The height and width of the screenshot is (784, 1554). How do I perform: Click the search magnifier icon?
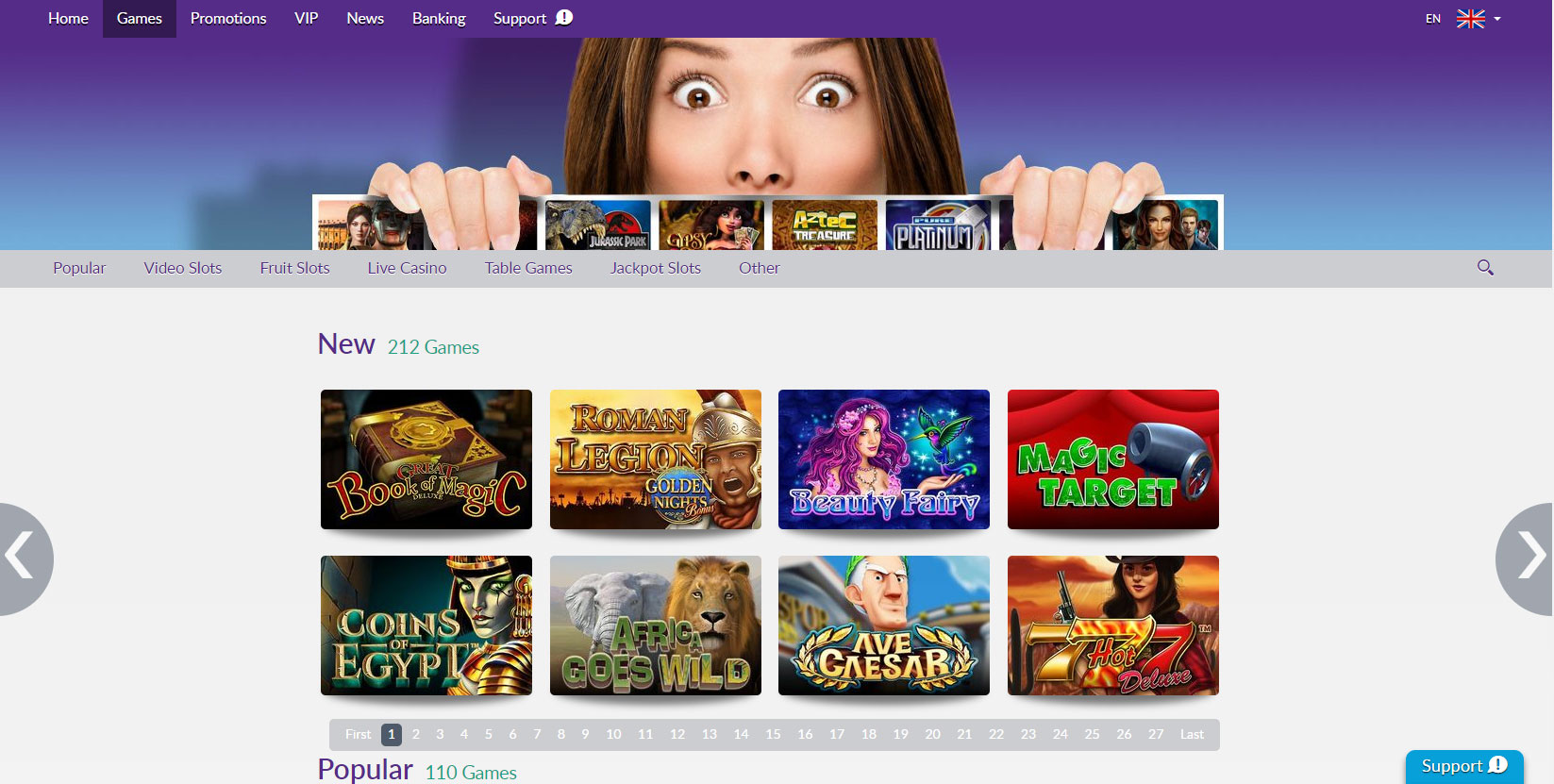[1485, 268]
